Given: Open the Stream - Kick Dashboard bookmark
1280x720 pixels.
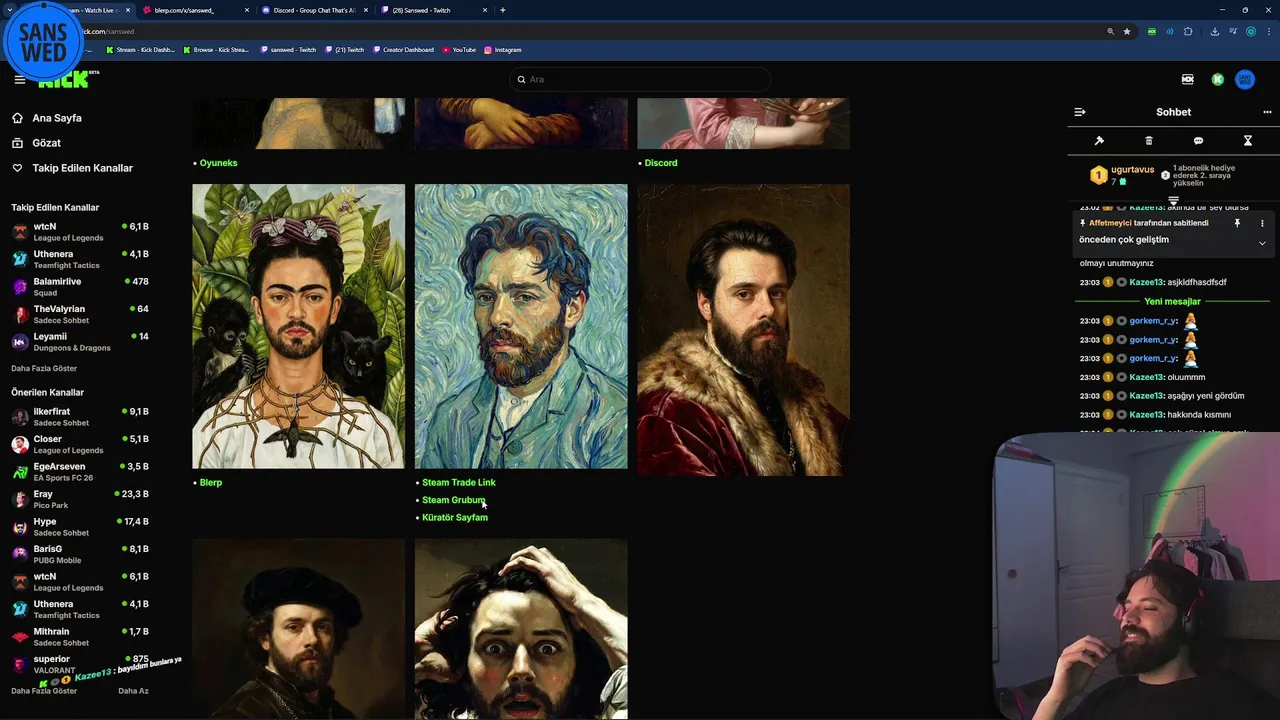Looking at the screenshot, I should click(140, 50).
